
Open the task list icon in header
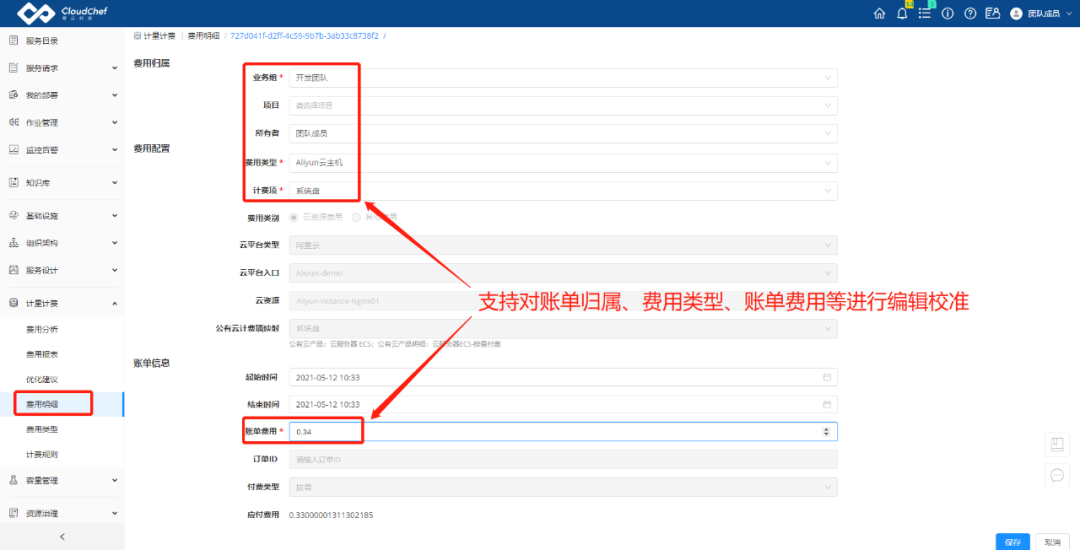click(x=925, y=14)
